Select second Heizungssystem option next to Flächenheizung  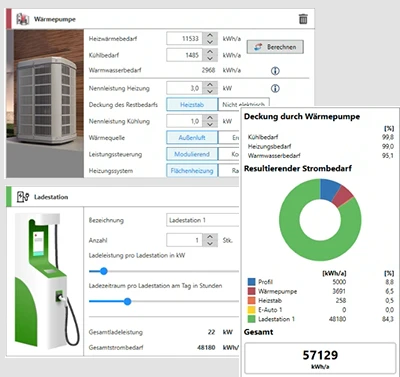[229, 171]
